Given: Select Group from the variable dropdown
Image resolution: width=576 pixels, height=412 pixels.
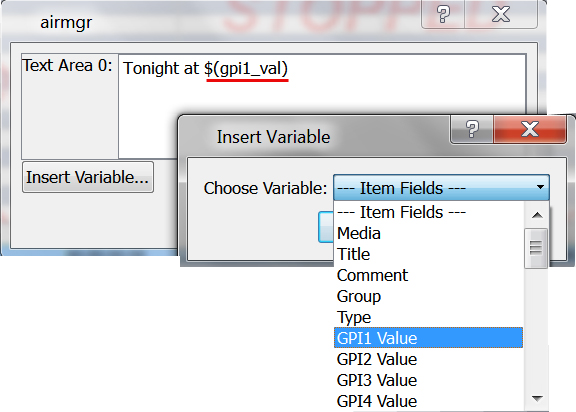Looking at the screenshot, I should 428,296.
